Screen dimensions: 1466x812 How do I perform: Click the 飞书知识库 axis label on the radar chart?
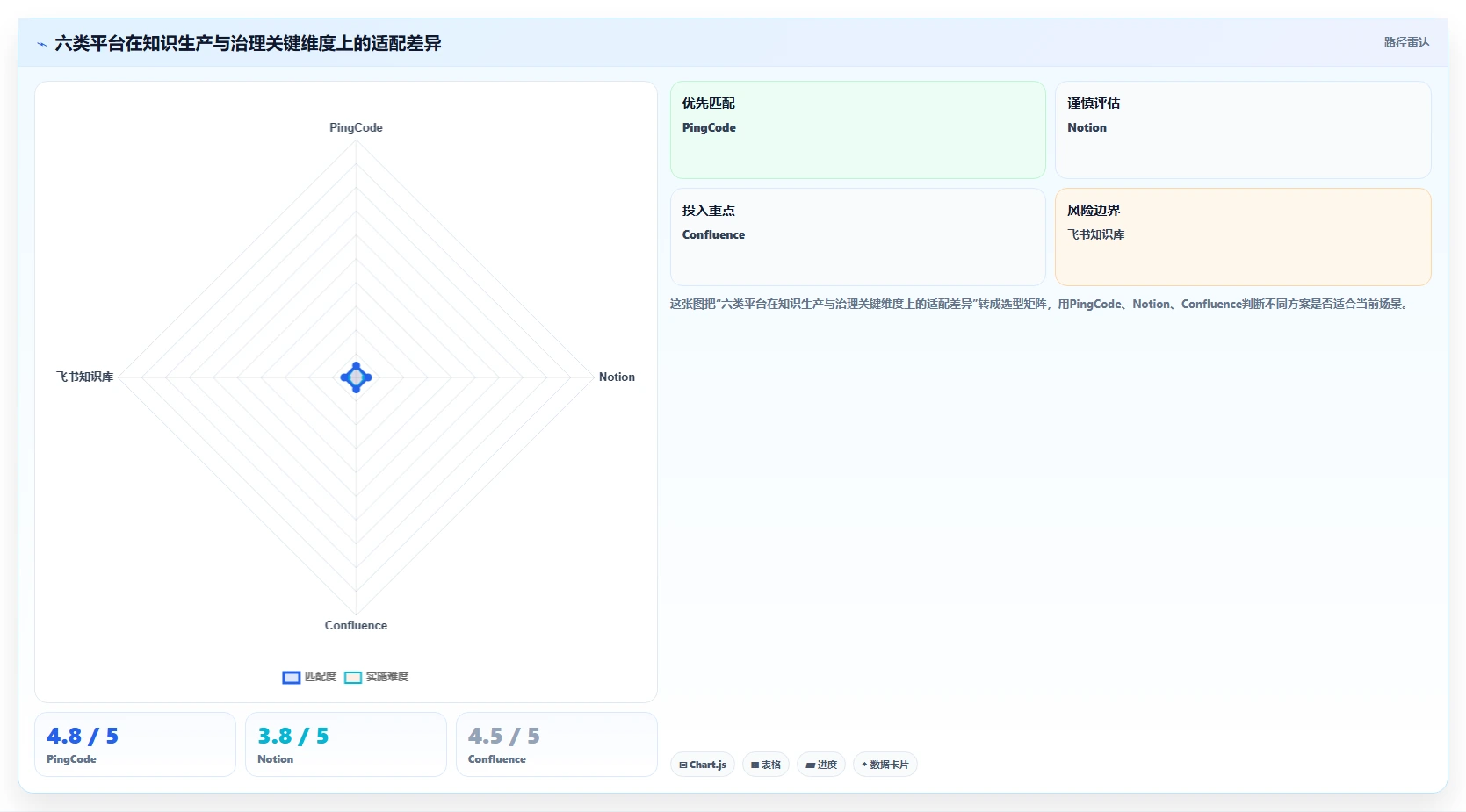85,377
